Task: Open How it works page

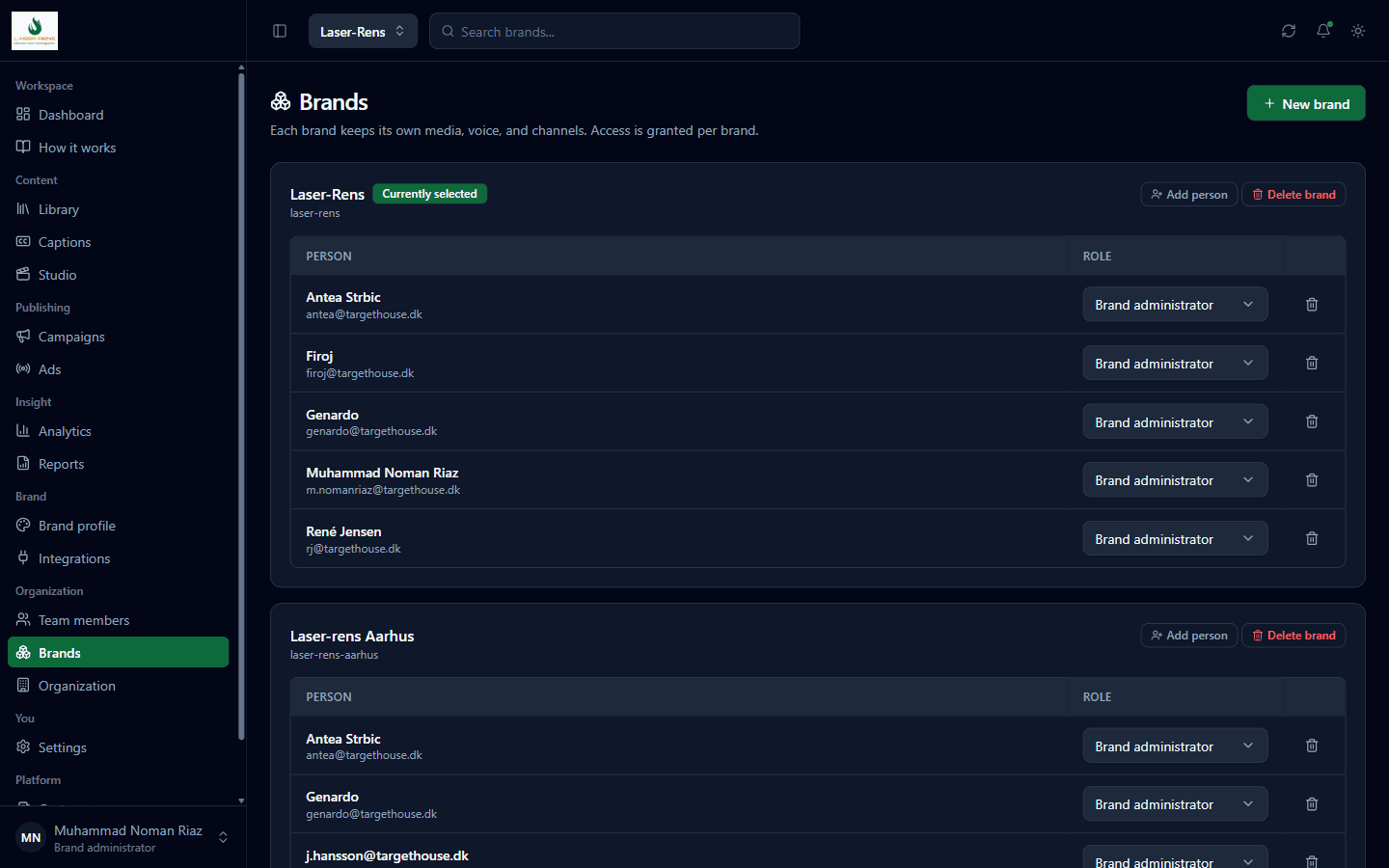Action: [x=118, y=148]
